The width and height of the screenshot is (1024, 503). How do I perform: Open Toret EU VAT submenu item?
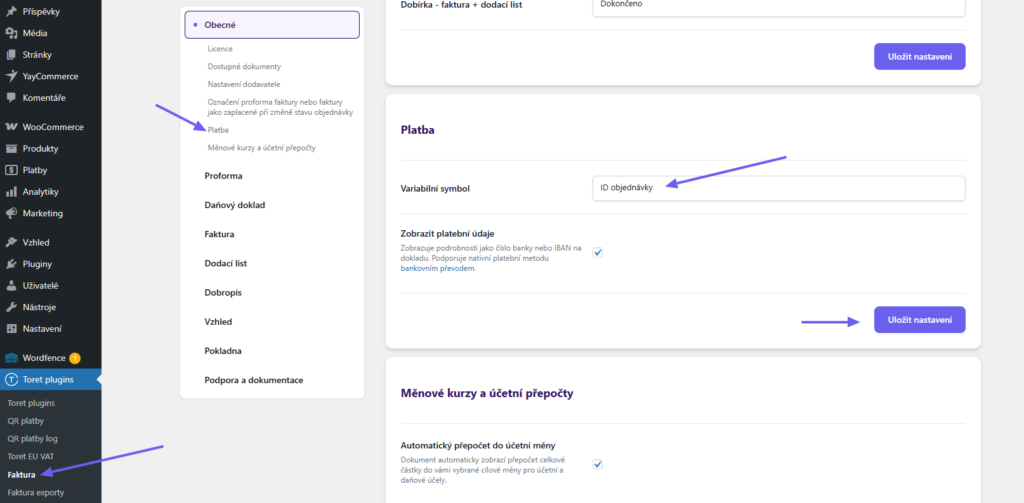coord(31,456)
